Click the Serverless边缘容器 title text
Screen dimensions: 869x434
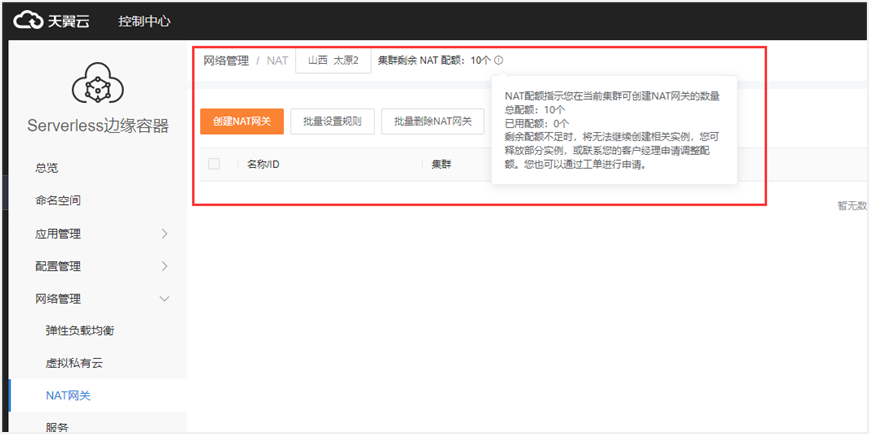tap(98, 126)
